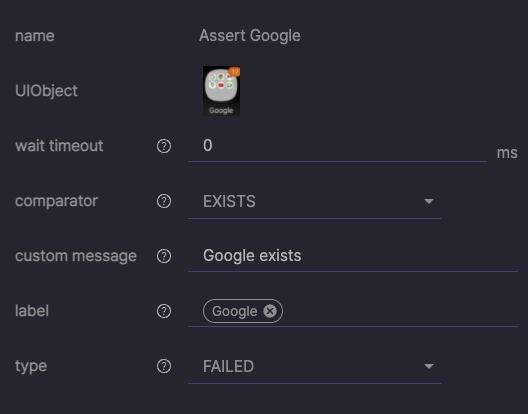This screenshot has width=528, height=414.
Task: Click the comparator label text
Action: point(56,201)
